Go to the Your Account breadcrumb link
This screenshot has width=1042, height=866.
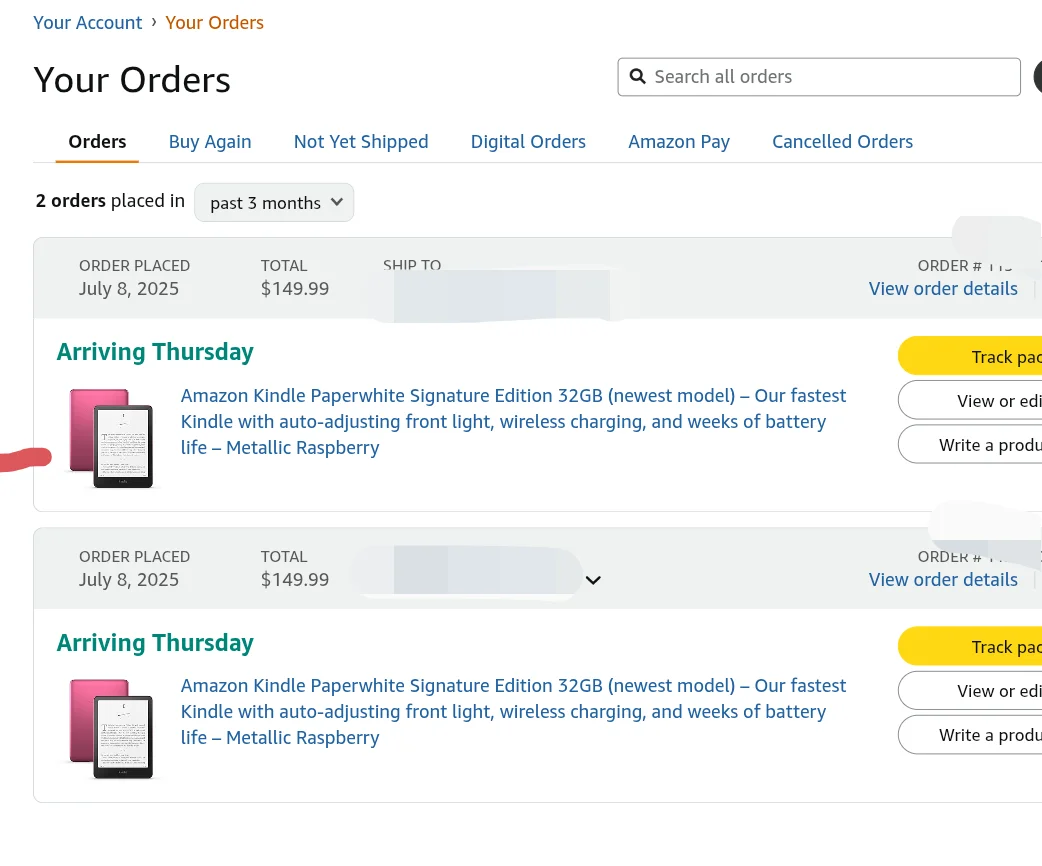88,23
